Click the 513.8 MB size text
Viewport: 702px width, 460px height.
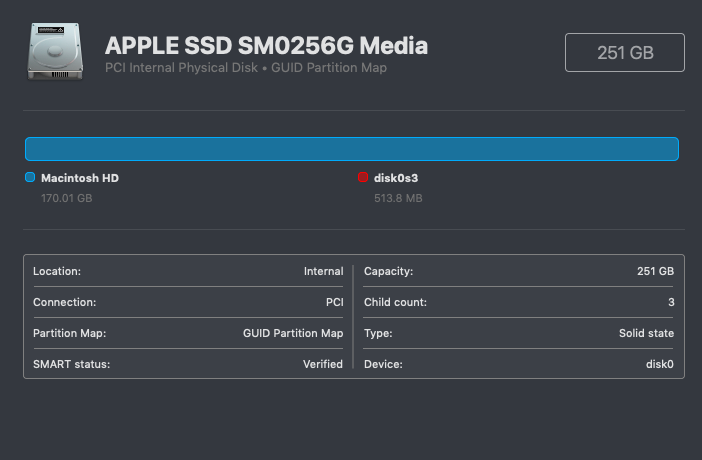(x=398, y=198)
